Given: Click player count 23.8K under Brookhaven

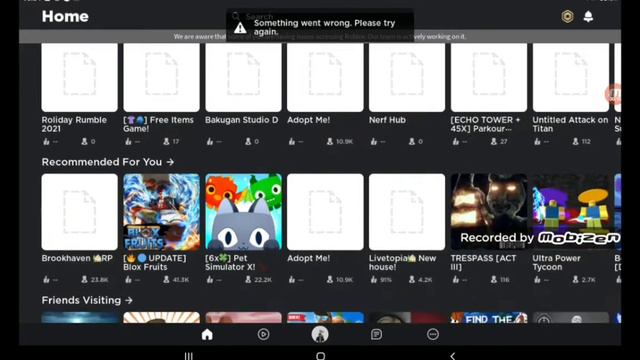Looking at the screenshot, I should click(x=99, y=280).
